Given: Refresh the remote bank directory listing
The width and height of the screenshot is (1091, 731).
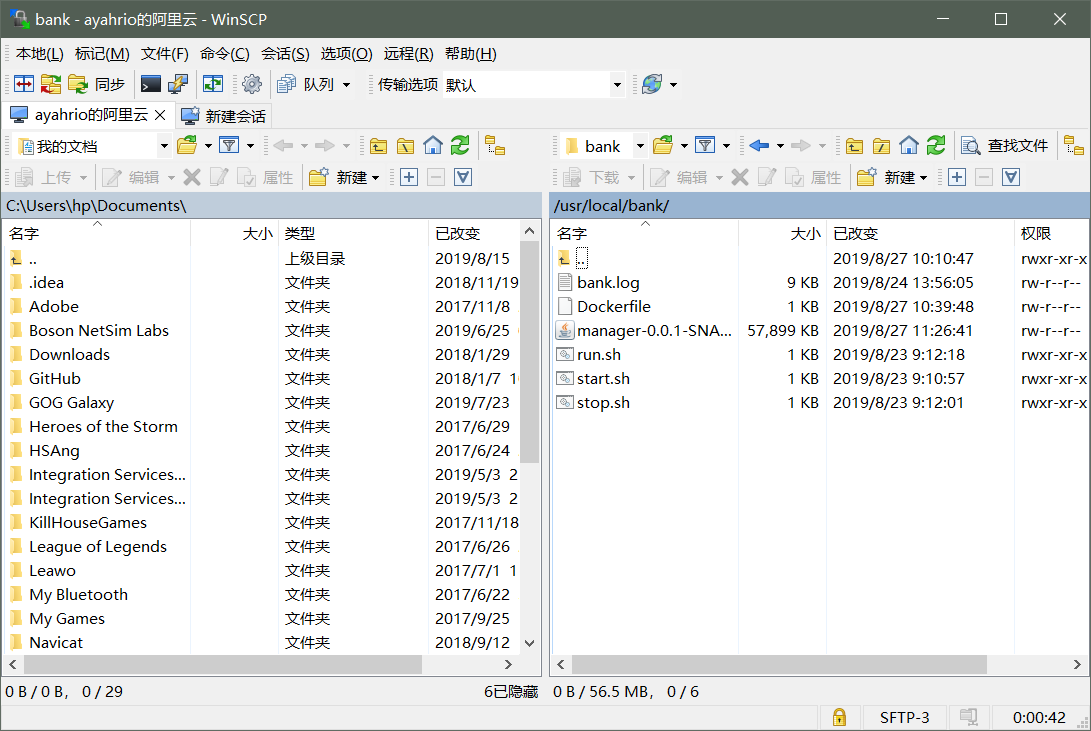Looking at the screenshot, I should [935, 146].
